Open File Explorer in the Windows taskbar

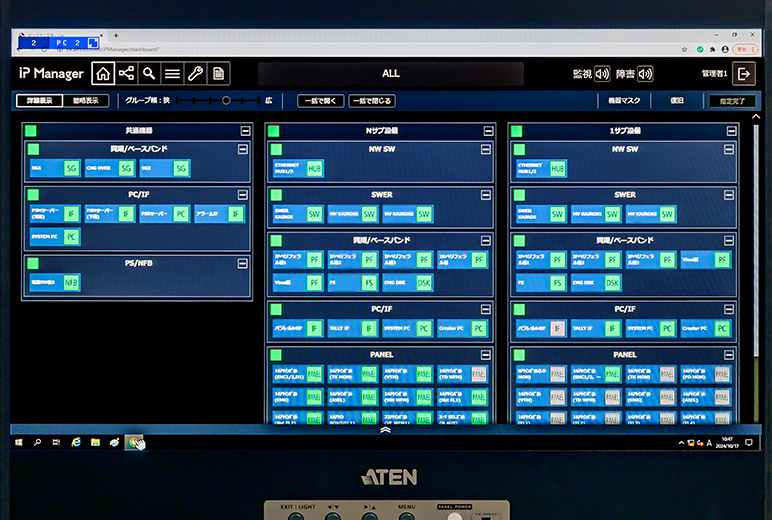95,441
